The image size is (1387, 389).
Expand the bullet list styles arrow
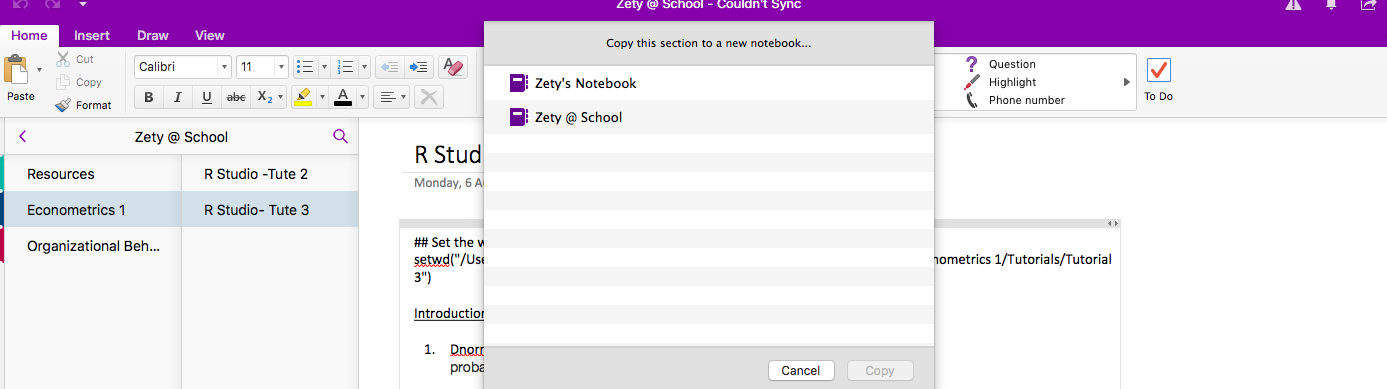coord(324,67)
